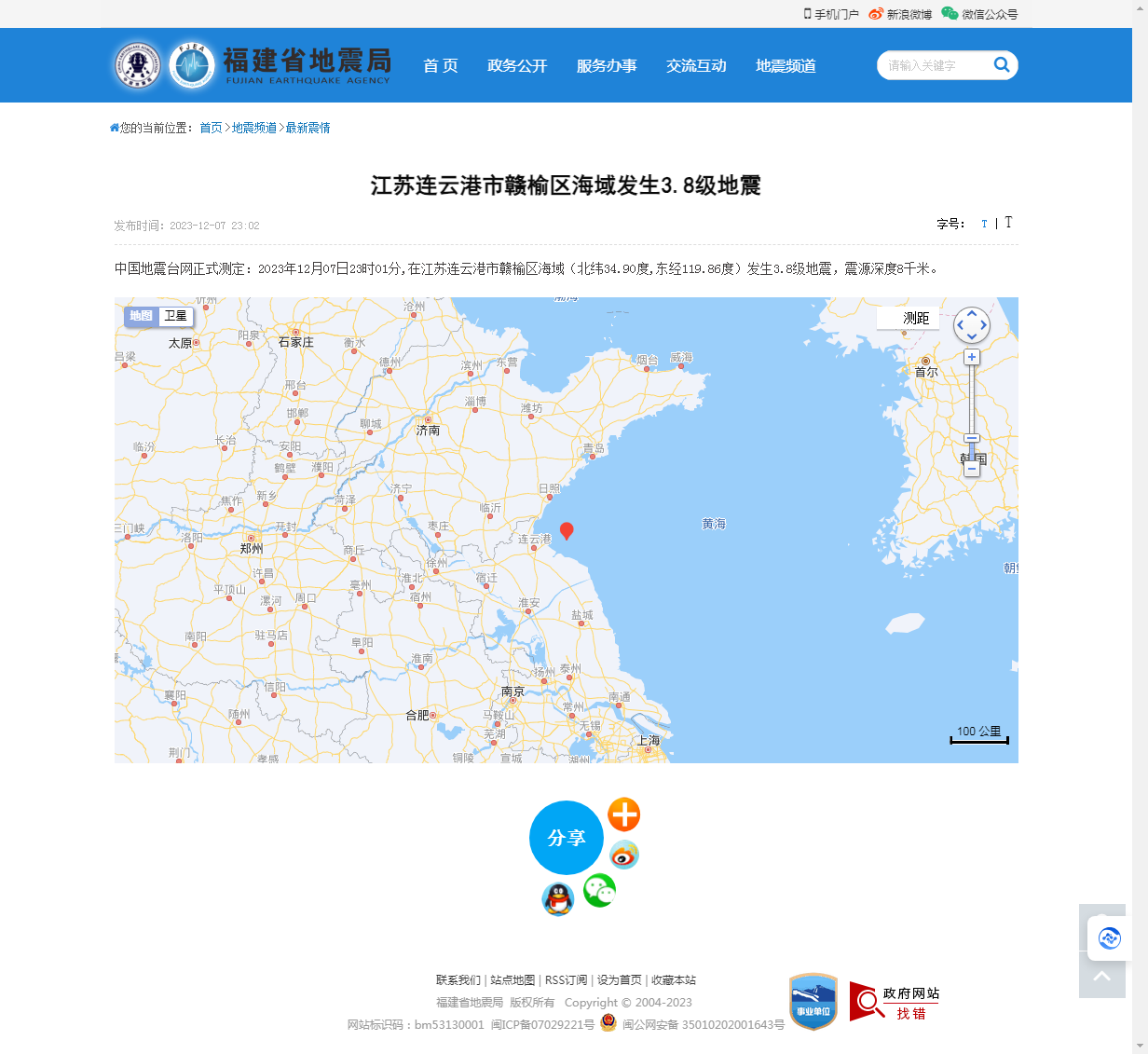Zoom in with the map plus button
This screenshot has height=1054, width=1148.
pyautogui.click(x=972, y=358)
